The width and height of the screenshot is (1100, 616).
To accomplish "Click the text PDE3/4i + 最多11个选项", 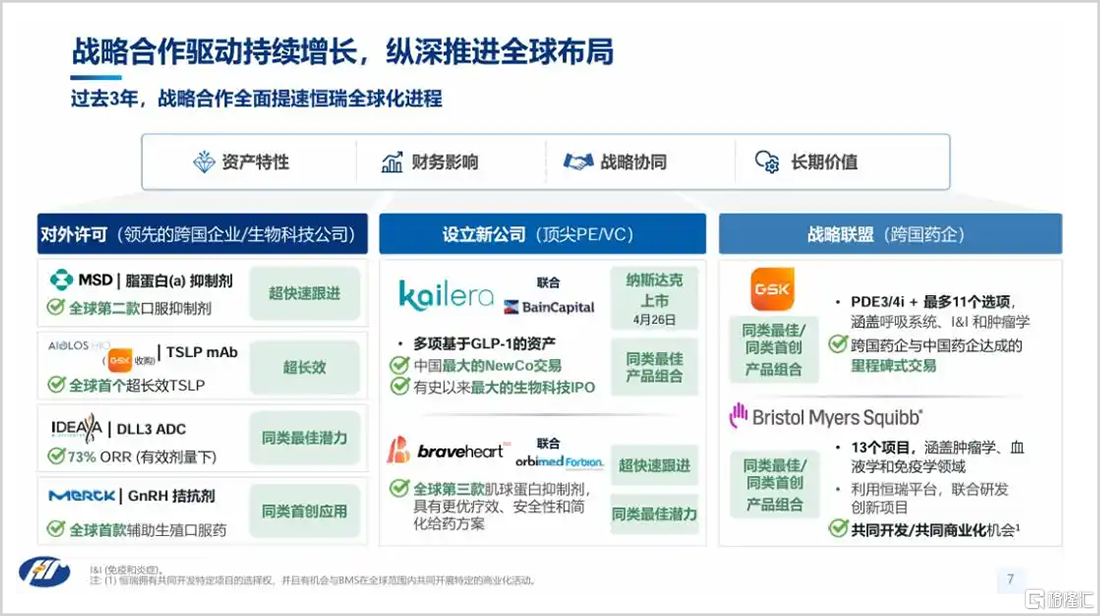I will tap(934, 302).
